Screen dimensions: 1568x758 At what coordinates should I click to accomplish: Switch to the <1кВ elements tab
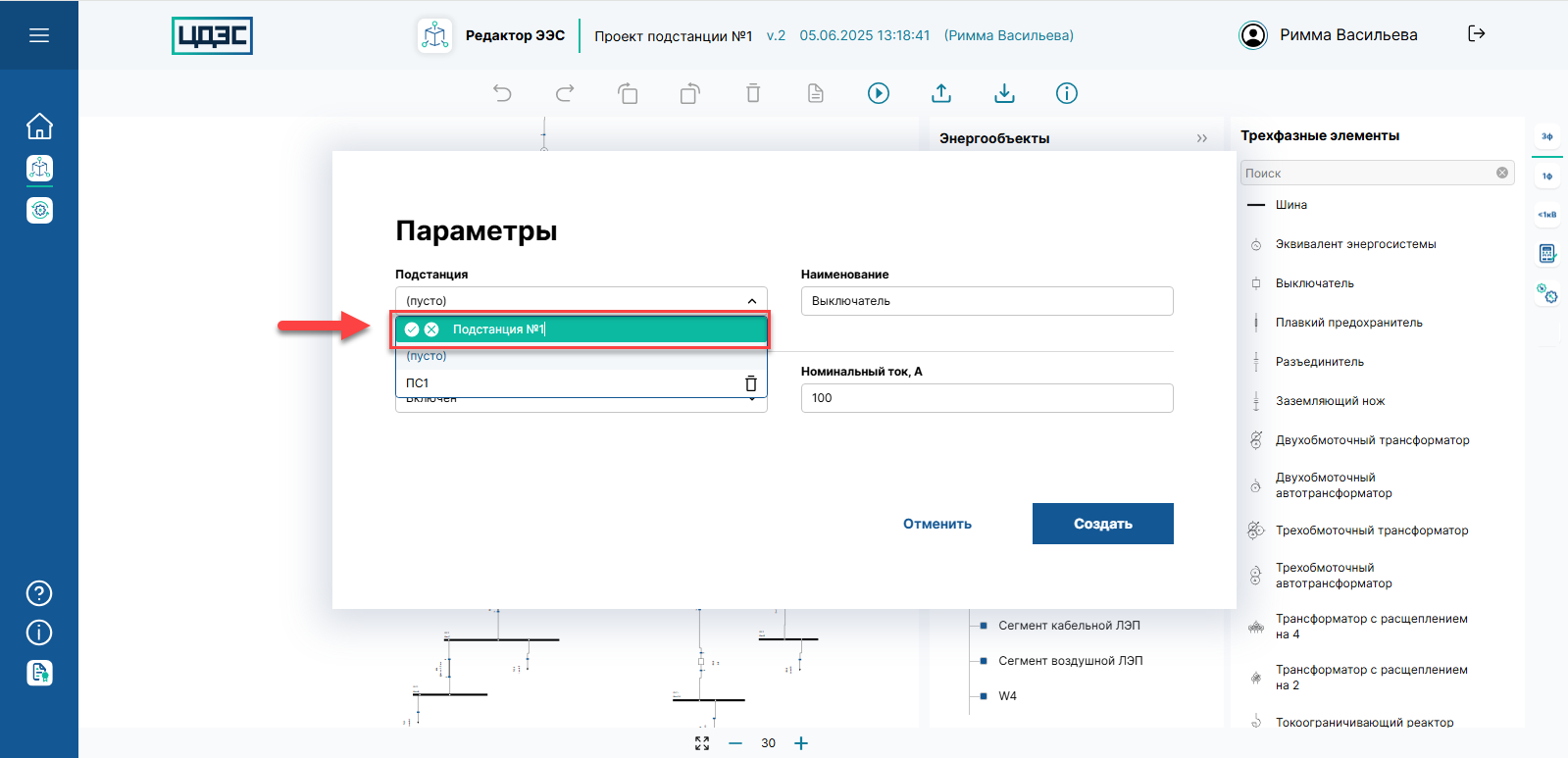pos(1546,215)
